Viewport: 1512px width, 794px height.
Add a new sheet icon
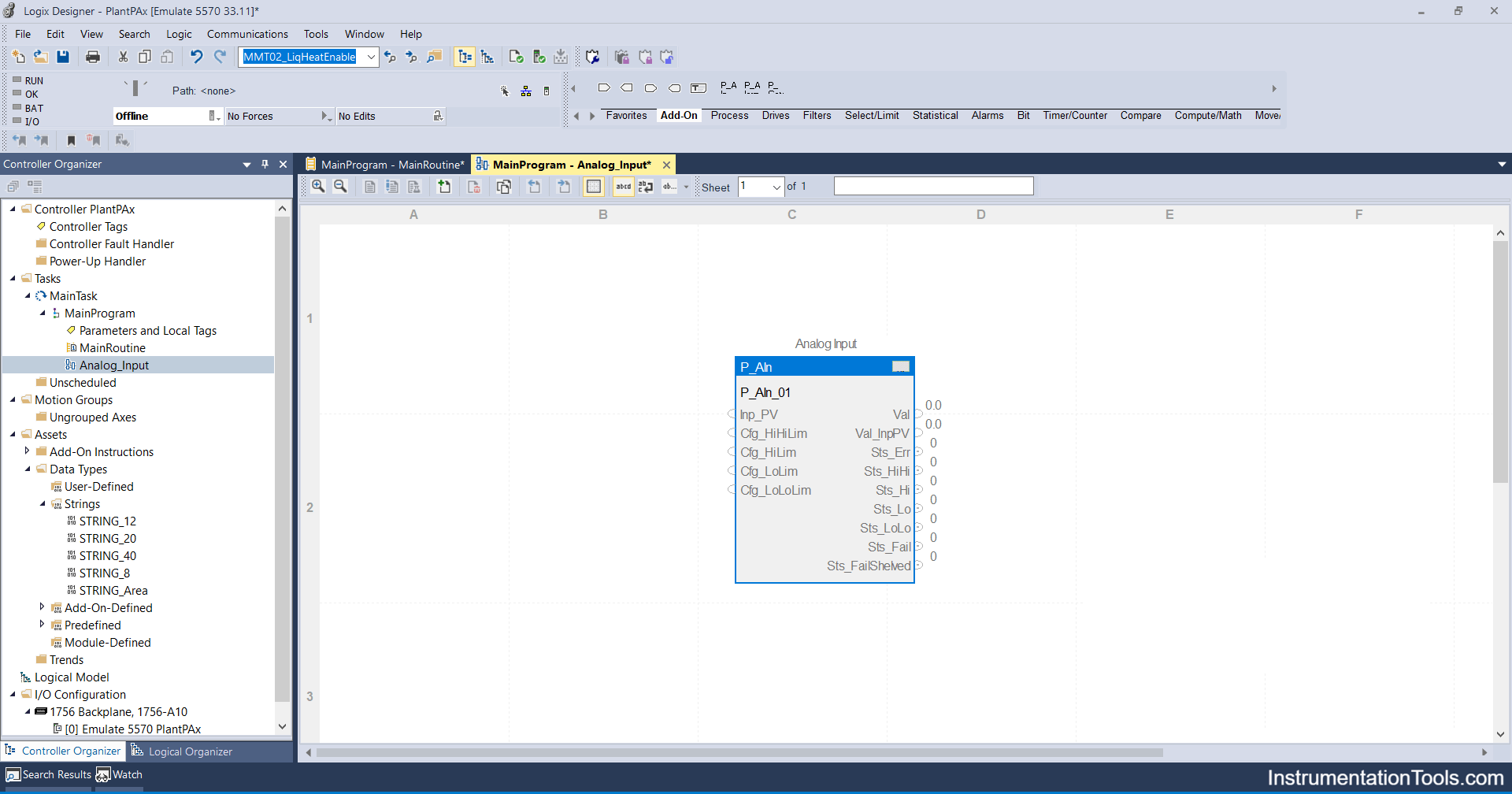[x=444, y=187]
